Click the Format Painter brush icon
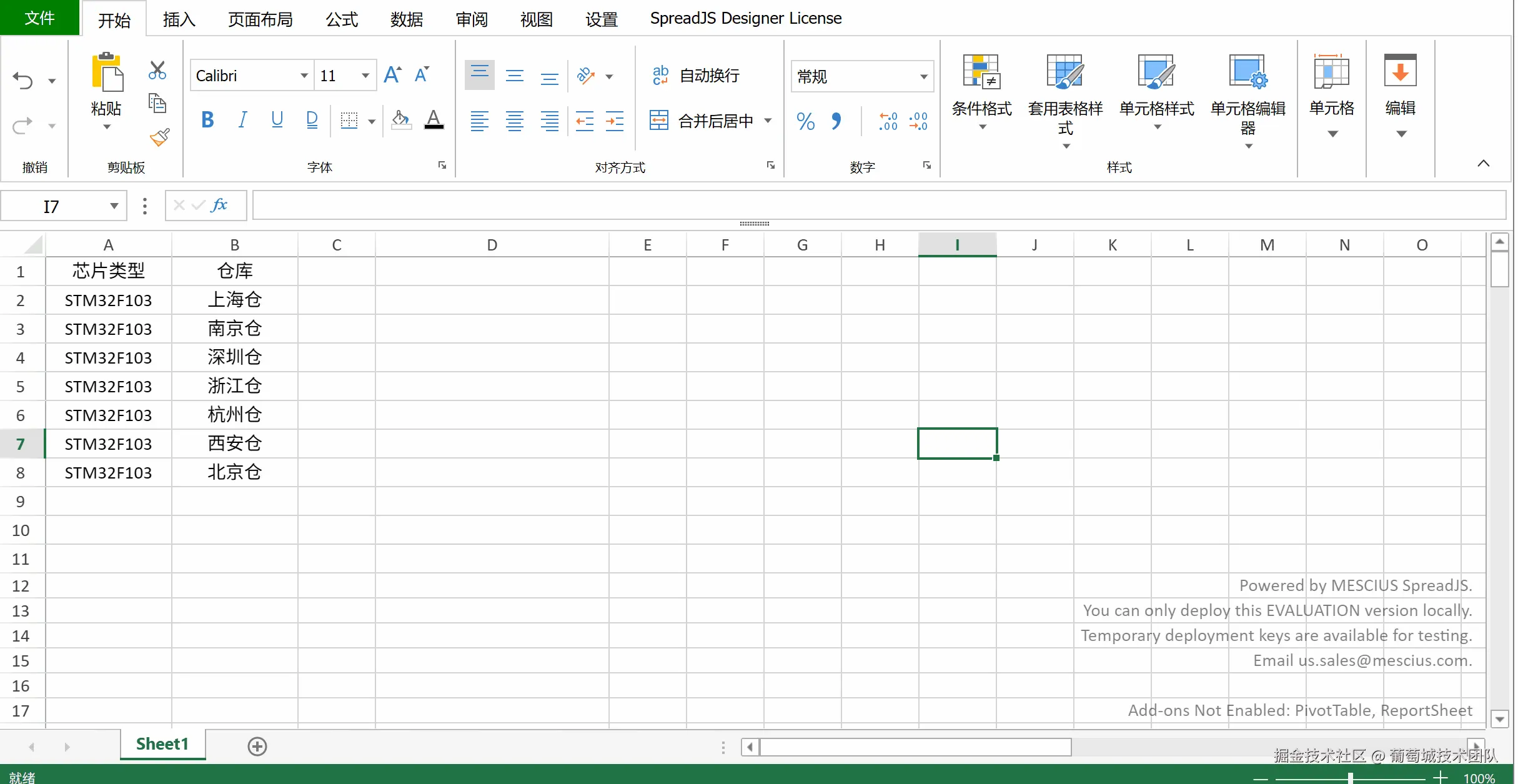Image resolution: width=1518 pixels, height=784 pixels. tap(159, 137)
